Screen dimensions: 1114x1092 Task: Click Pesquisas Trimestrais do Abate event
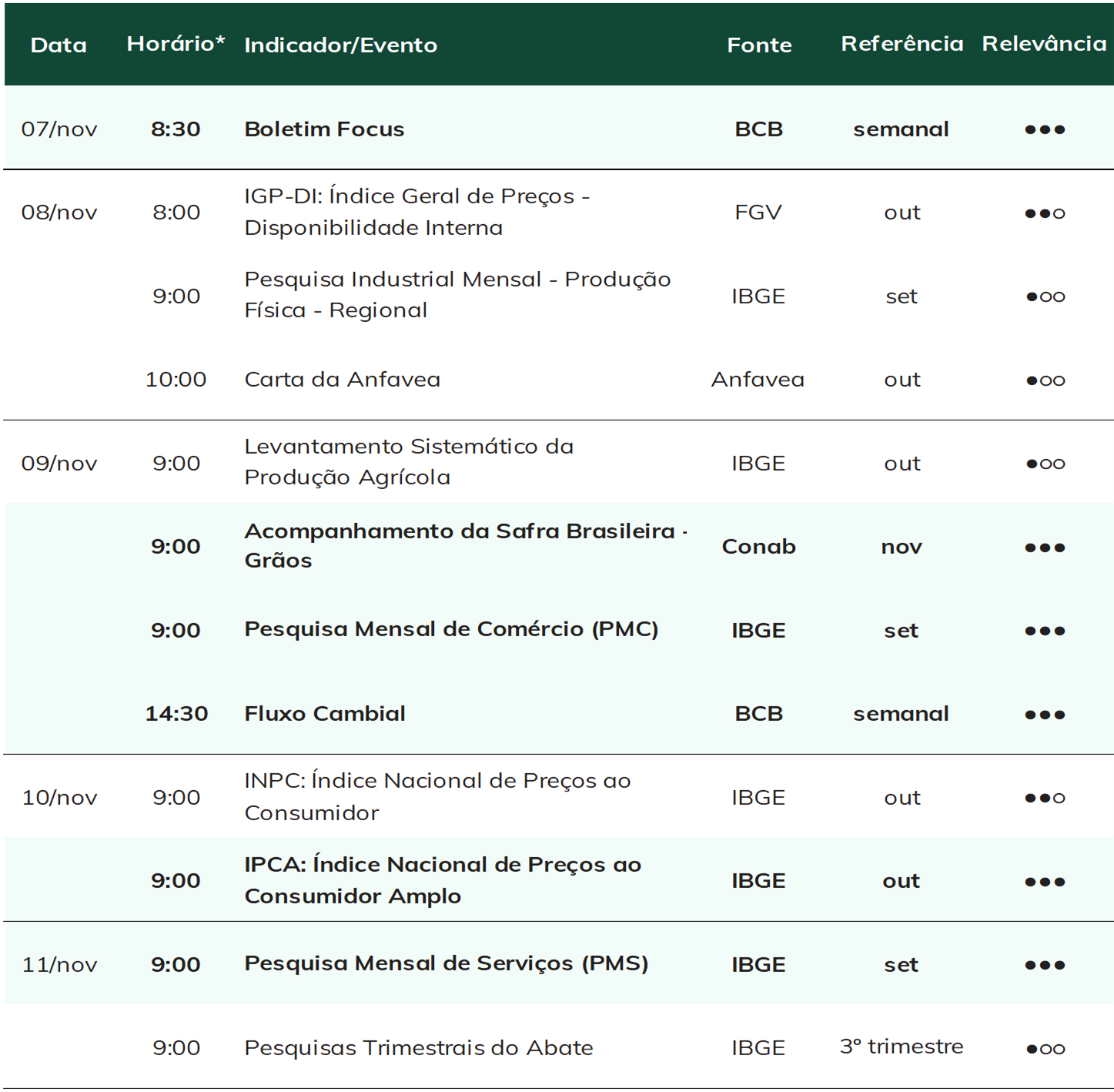[x=419, y=1047]
